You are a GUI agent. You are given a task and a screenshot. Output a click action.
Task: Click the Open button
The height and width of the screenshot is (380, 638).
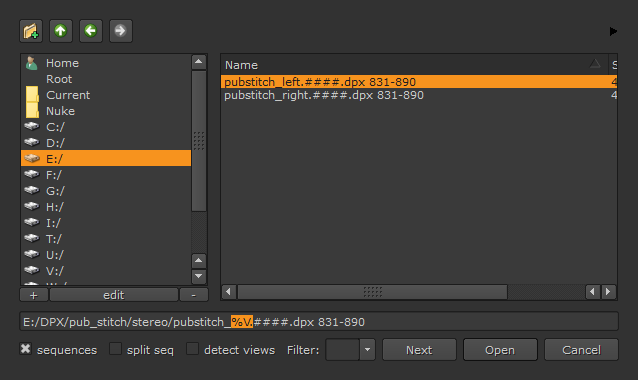click(500, 350)
